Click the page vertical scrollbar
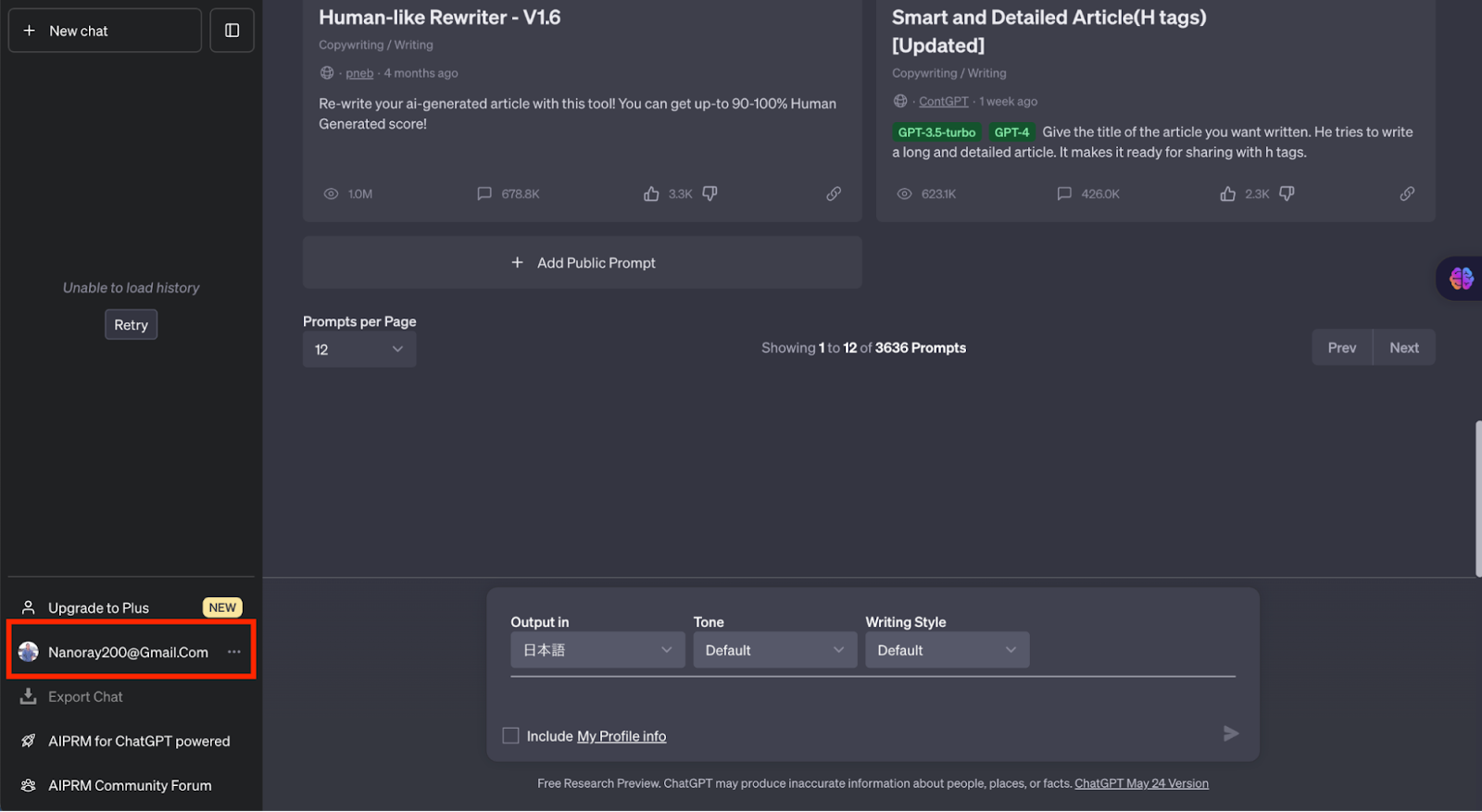 pyautogui.click(x=1478, y=500)
